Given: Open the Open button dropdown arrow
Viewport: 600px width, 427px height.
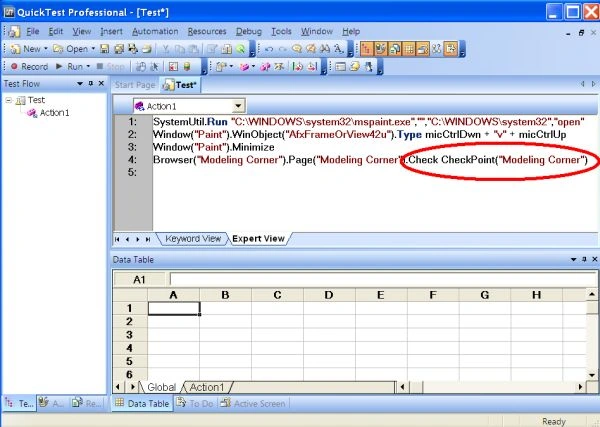Looking at the screenshot, I should coord(93,49).
